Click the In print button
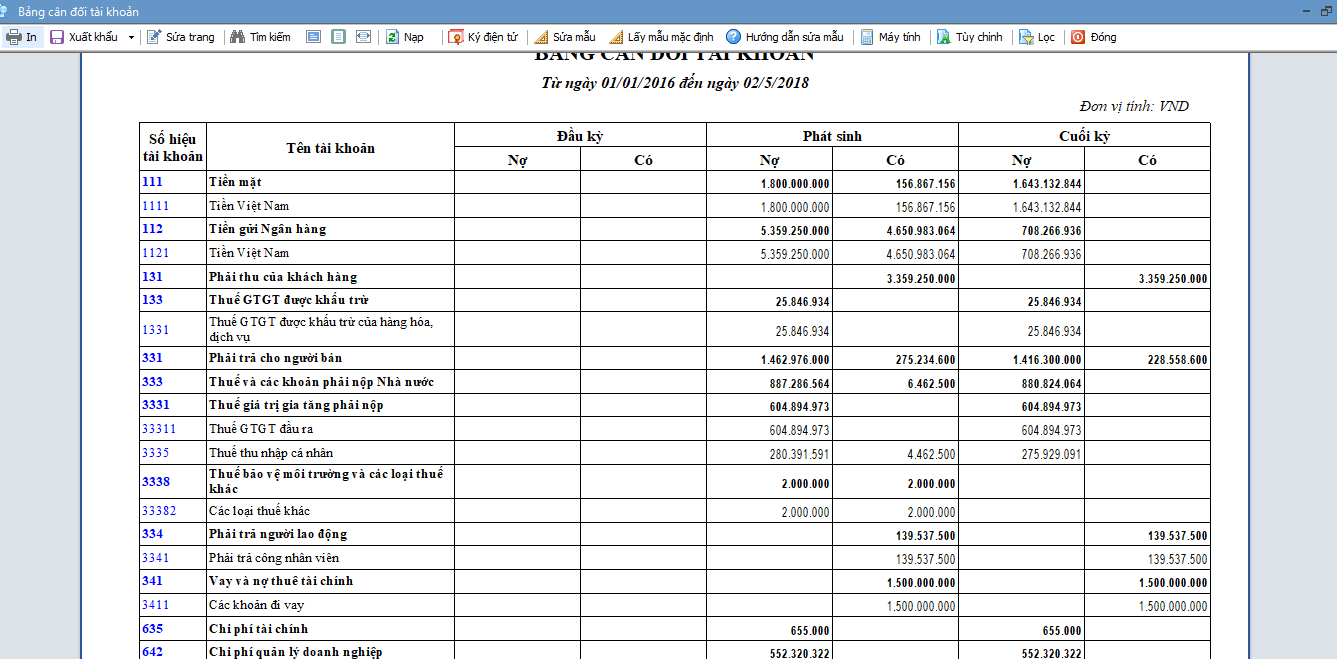This screenshot has width=1337, height=659. tap(22, 37)
